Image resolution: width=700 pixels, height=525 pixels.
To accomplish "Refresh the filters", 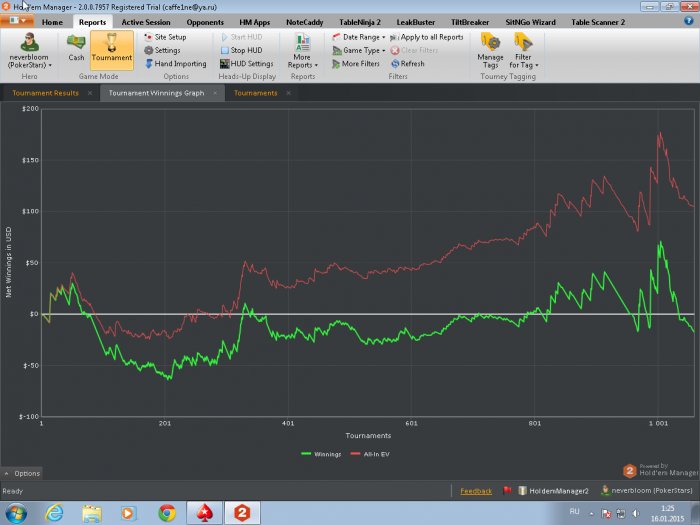I will 407,63.
